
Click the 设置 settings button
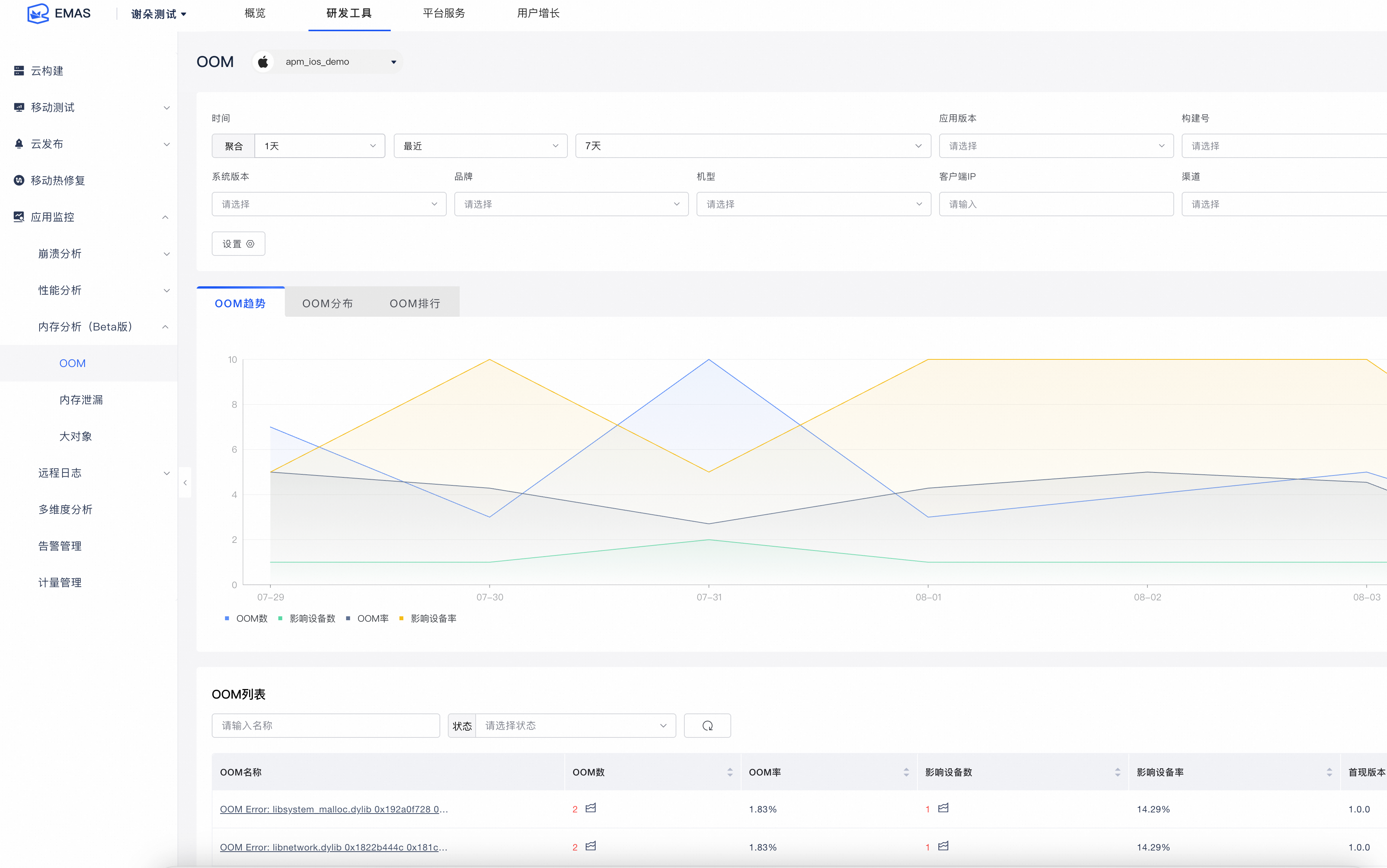pyautogui.click(x=238, y=244)
